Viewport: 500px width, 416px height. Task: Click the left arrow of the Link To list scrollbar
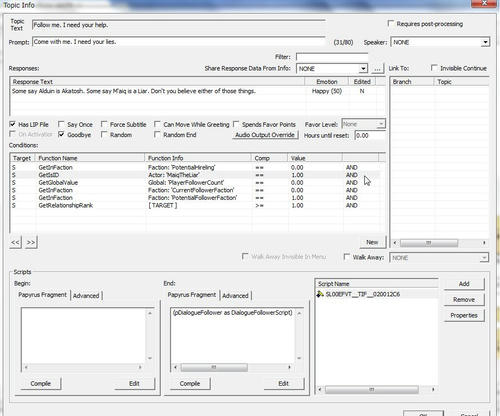(x=395, y=243)
